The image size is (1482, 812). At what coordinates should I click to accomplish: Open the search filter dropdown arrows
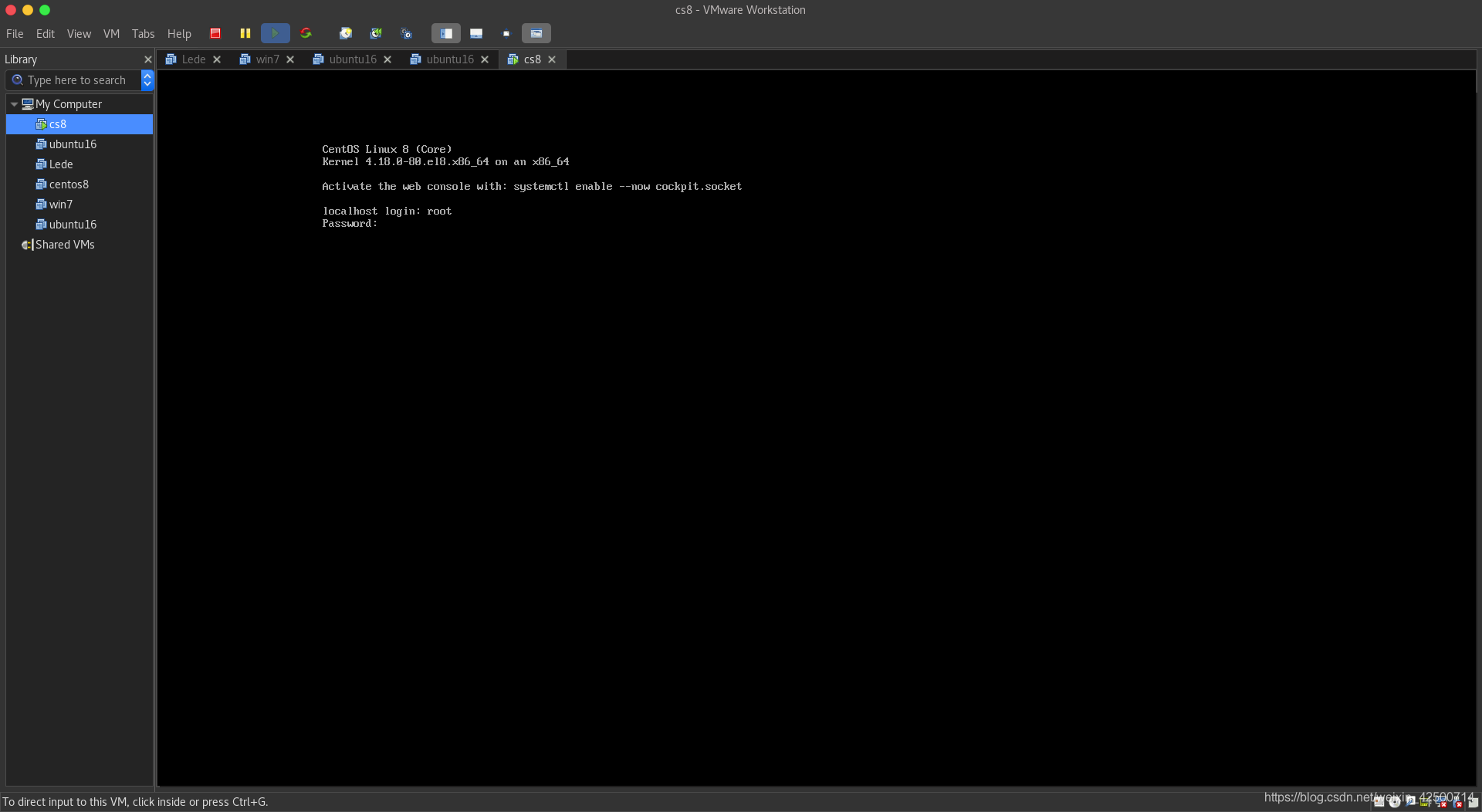[147, 80]
